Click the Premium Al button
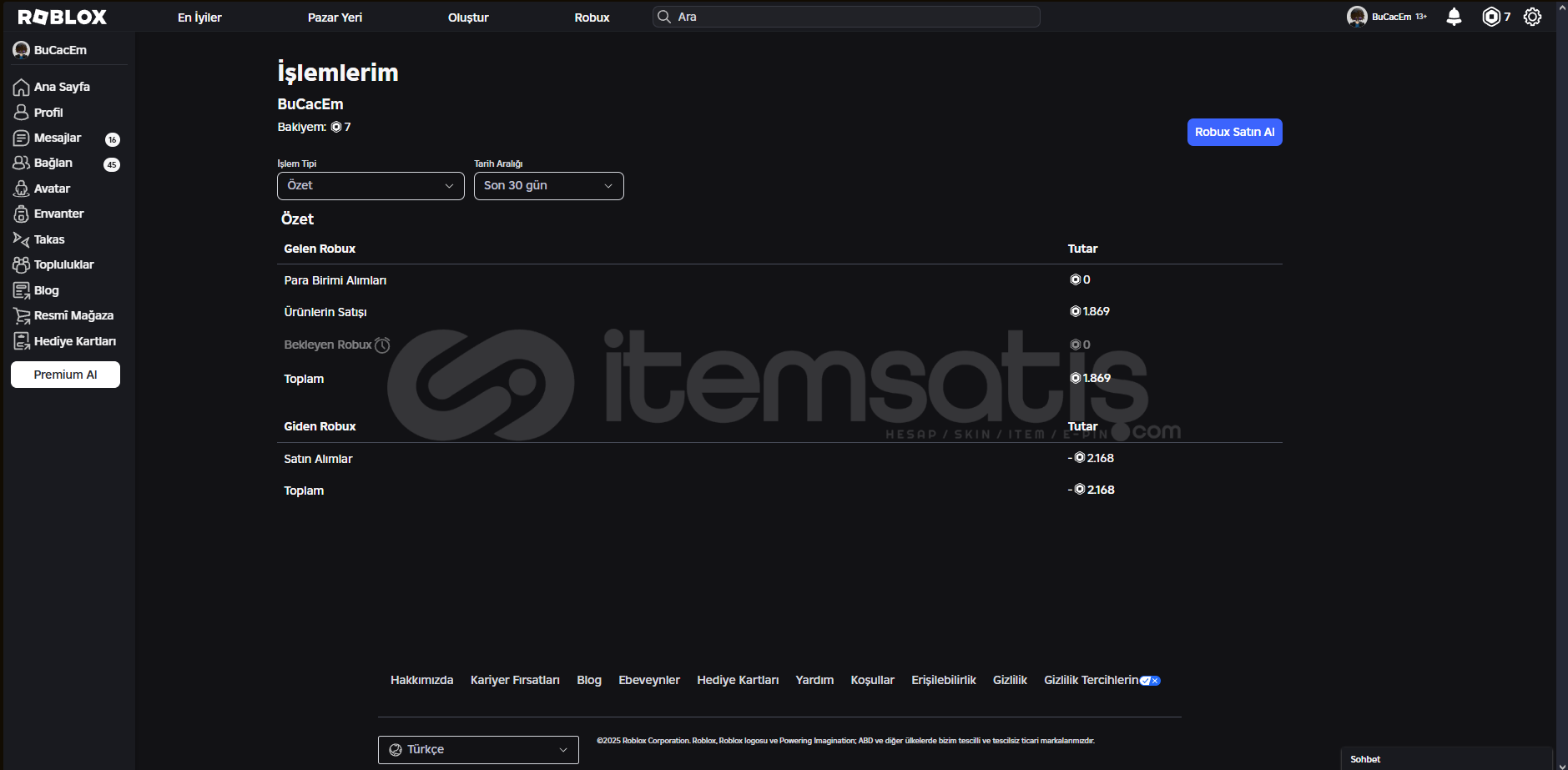 [65, 375]
